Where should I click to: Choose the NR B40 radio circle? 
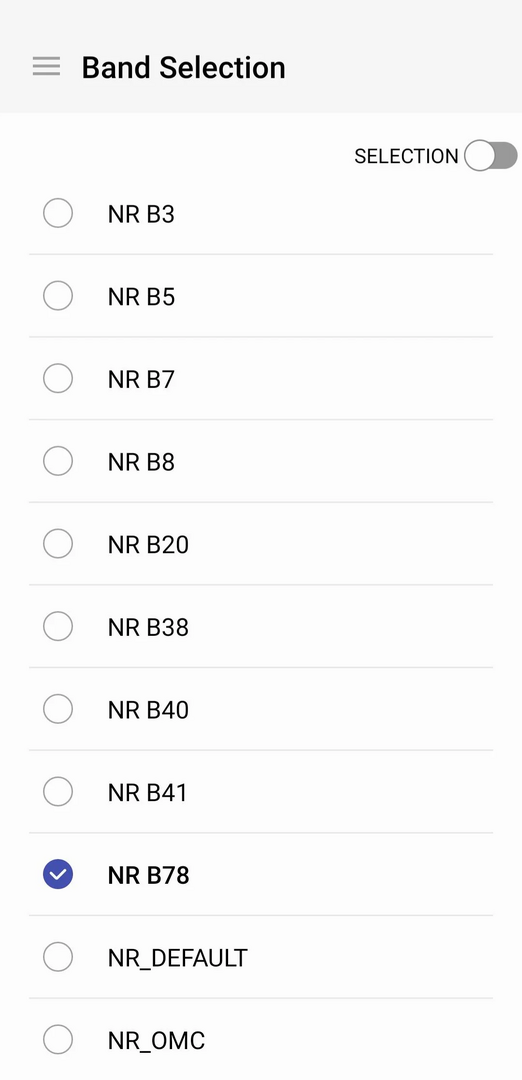pyautogui.click(x=58, y=709)
